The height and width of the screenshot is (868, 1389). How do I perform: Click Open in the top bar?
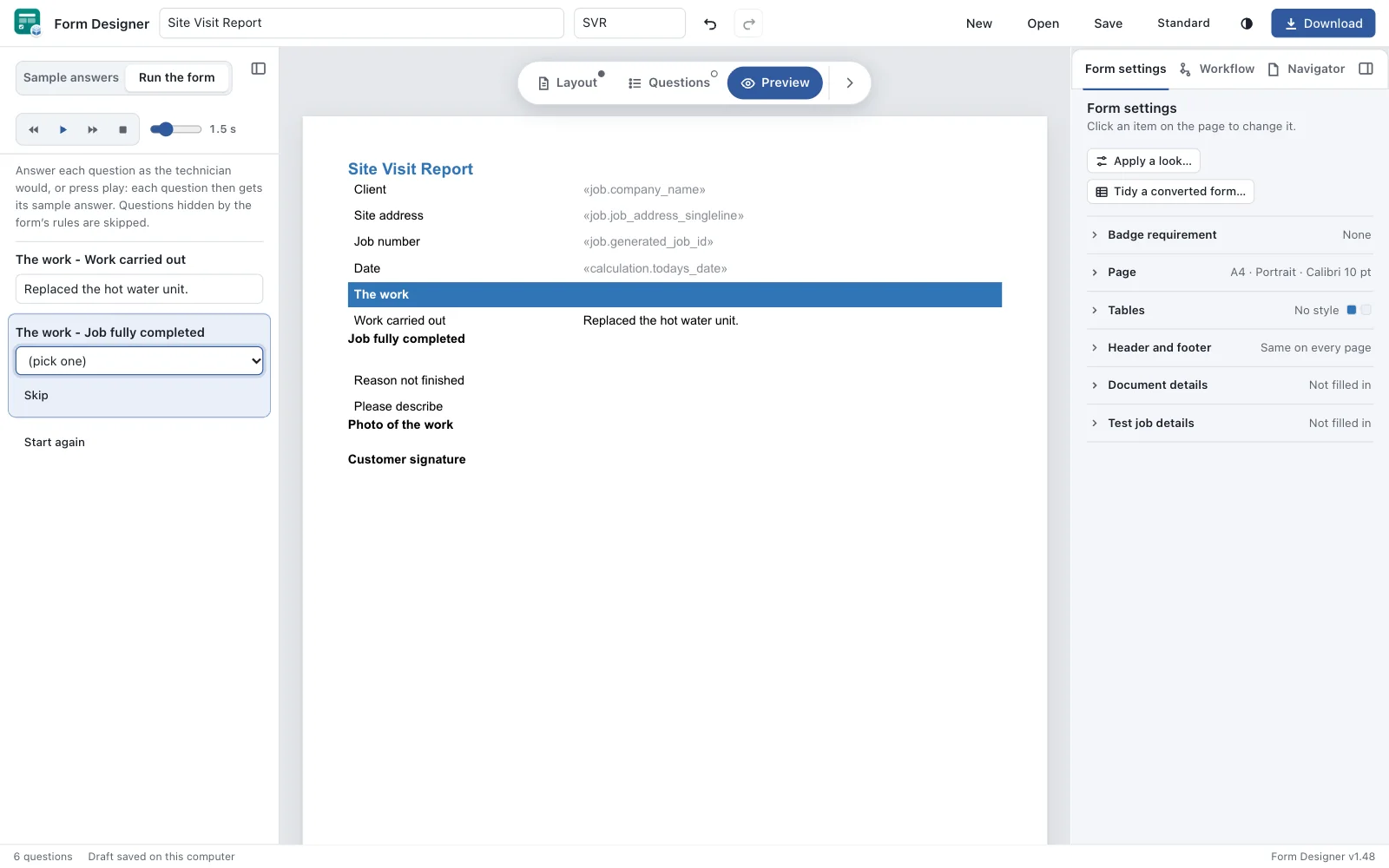(1043, 23)
